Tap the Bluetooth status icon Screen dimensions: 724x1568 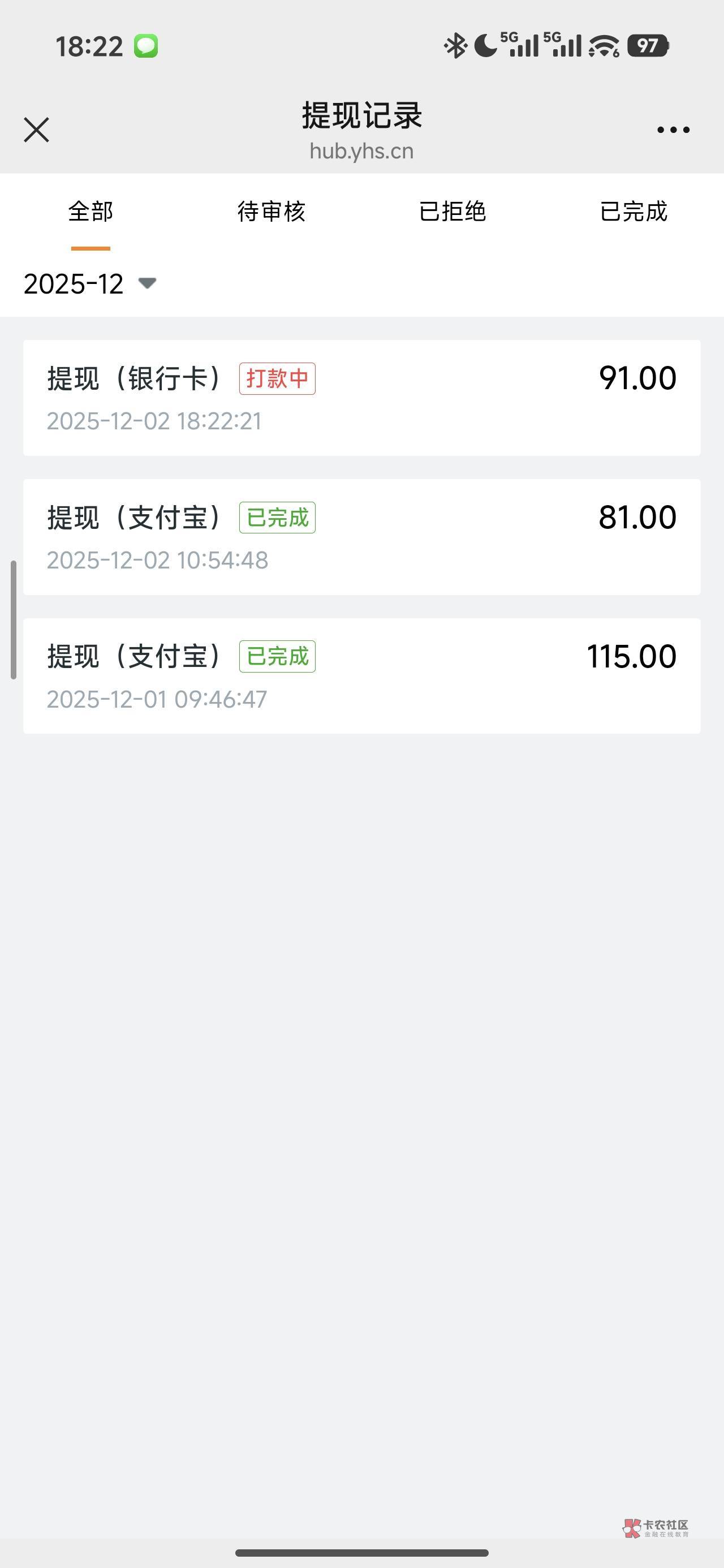455,46
